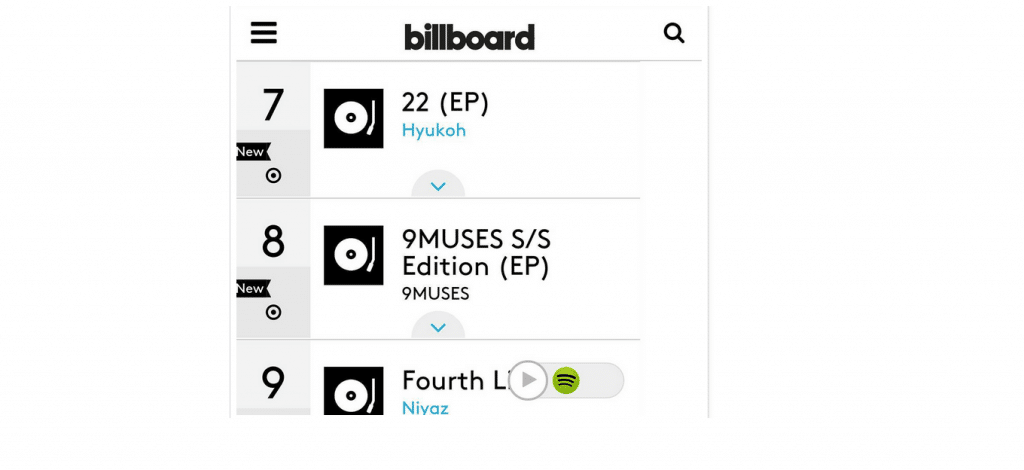Screen dimensions: 1024x470
Task: Click the New badge on rank 8
Action: (x=252, y=289)
